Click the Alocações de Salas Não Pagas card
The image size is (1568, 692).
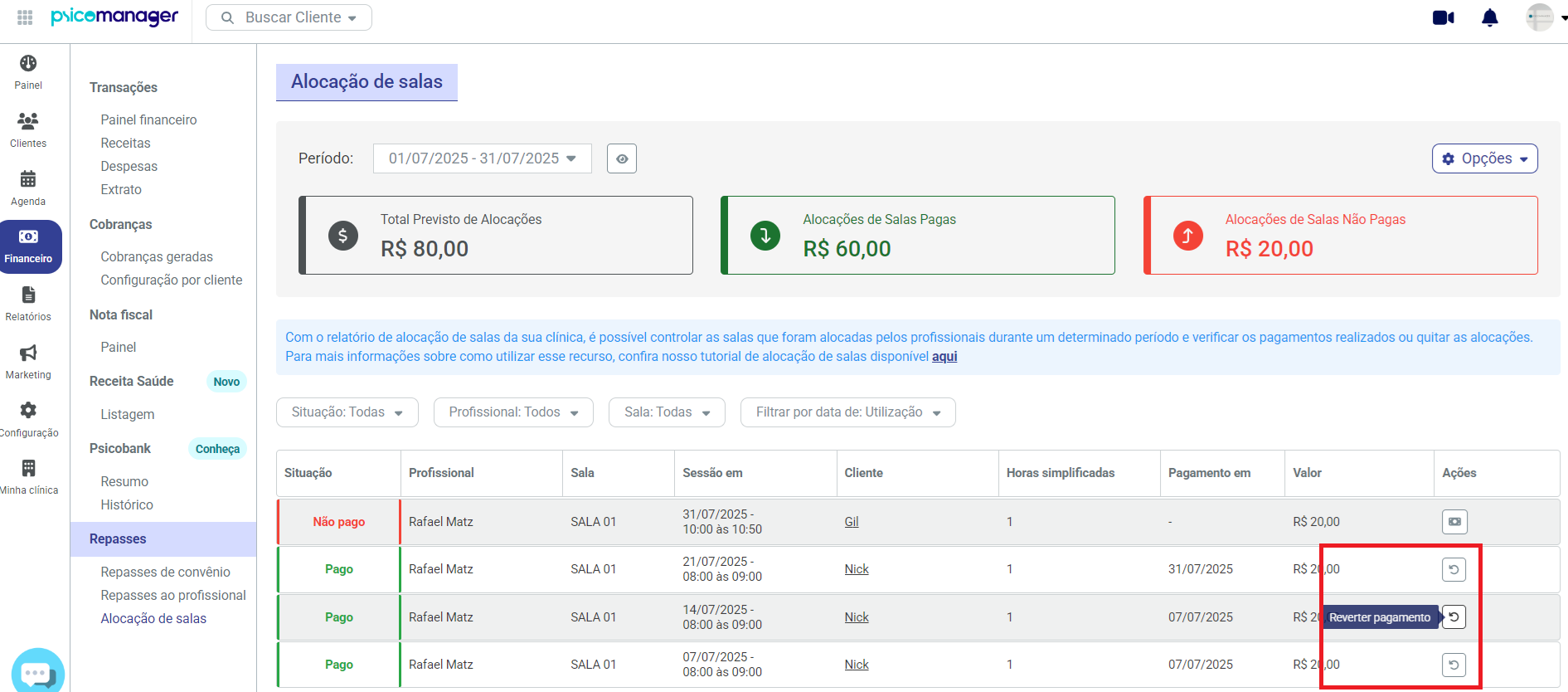(1341, 236)
